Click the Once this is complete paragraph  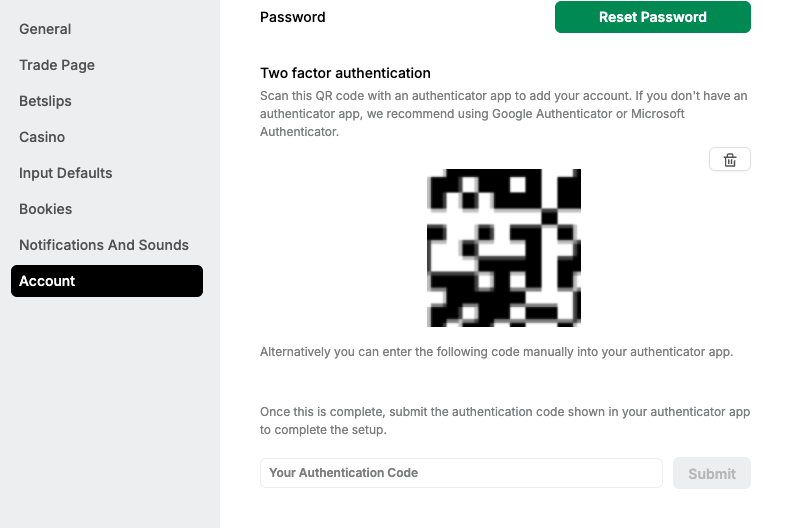coord(505,421)
